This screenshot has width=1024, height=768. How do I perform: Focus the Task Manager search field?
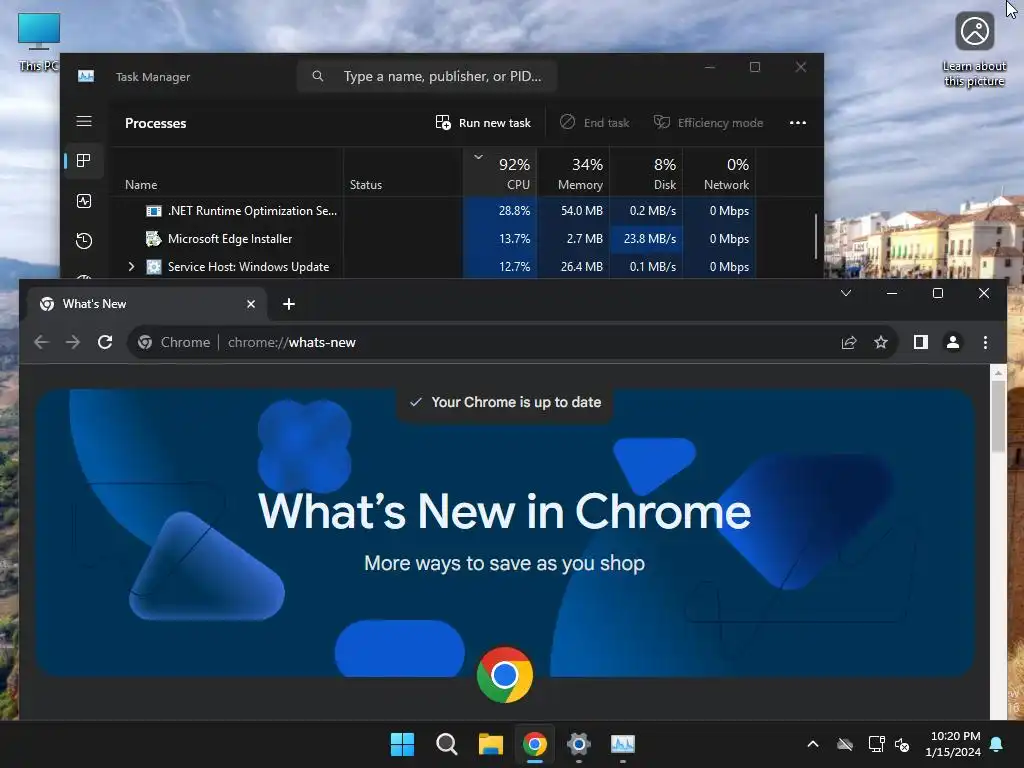[x=427, y=76]
